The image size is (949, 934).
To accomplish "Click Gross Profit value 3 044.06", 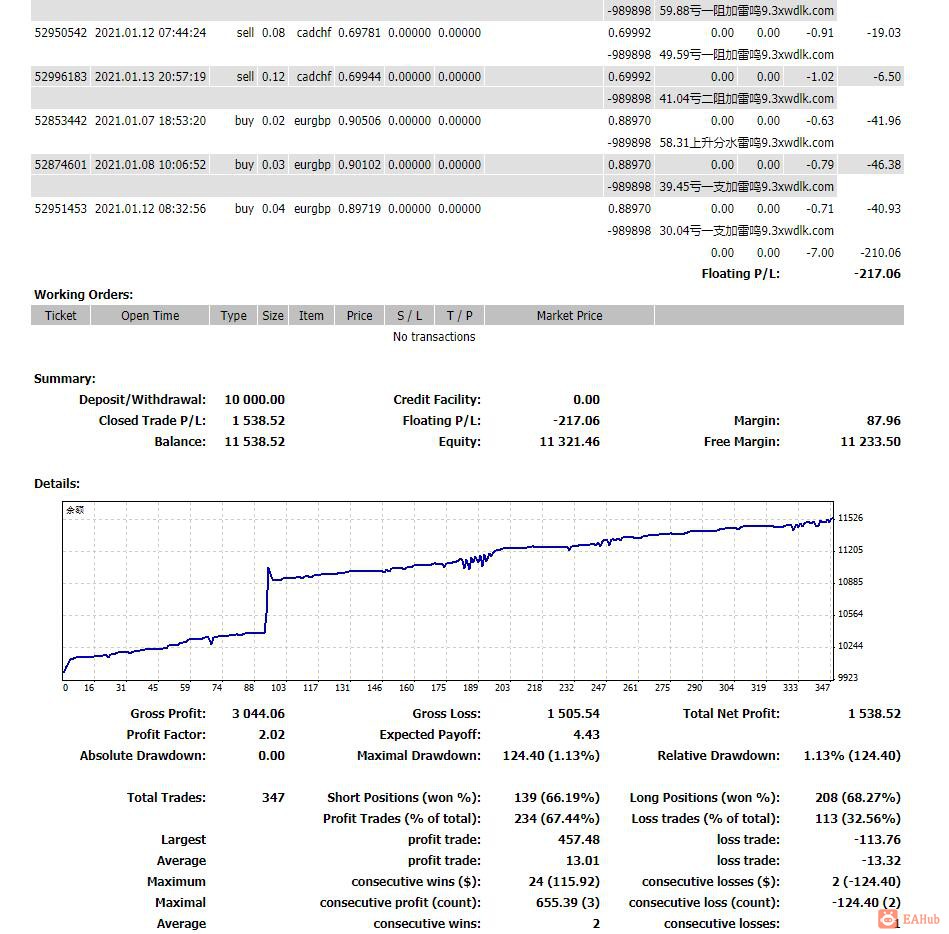I will pyautogui.click(x=258, y=714).
